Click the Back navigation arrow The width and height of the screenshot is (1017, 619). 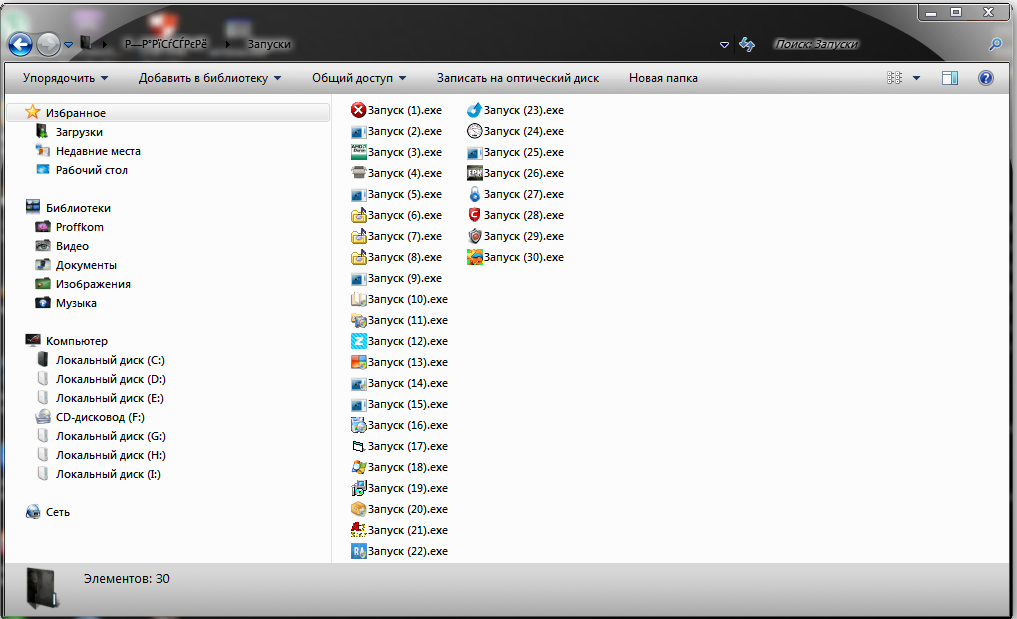click(20, 44)
